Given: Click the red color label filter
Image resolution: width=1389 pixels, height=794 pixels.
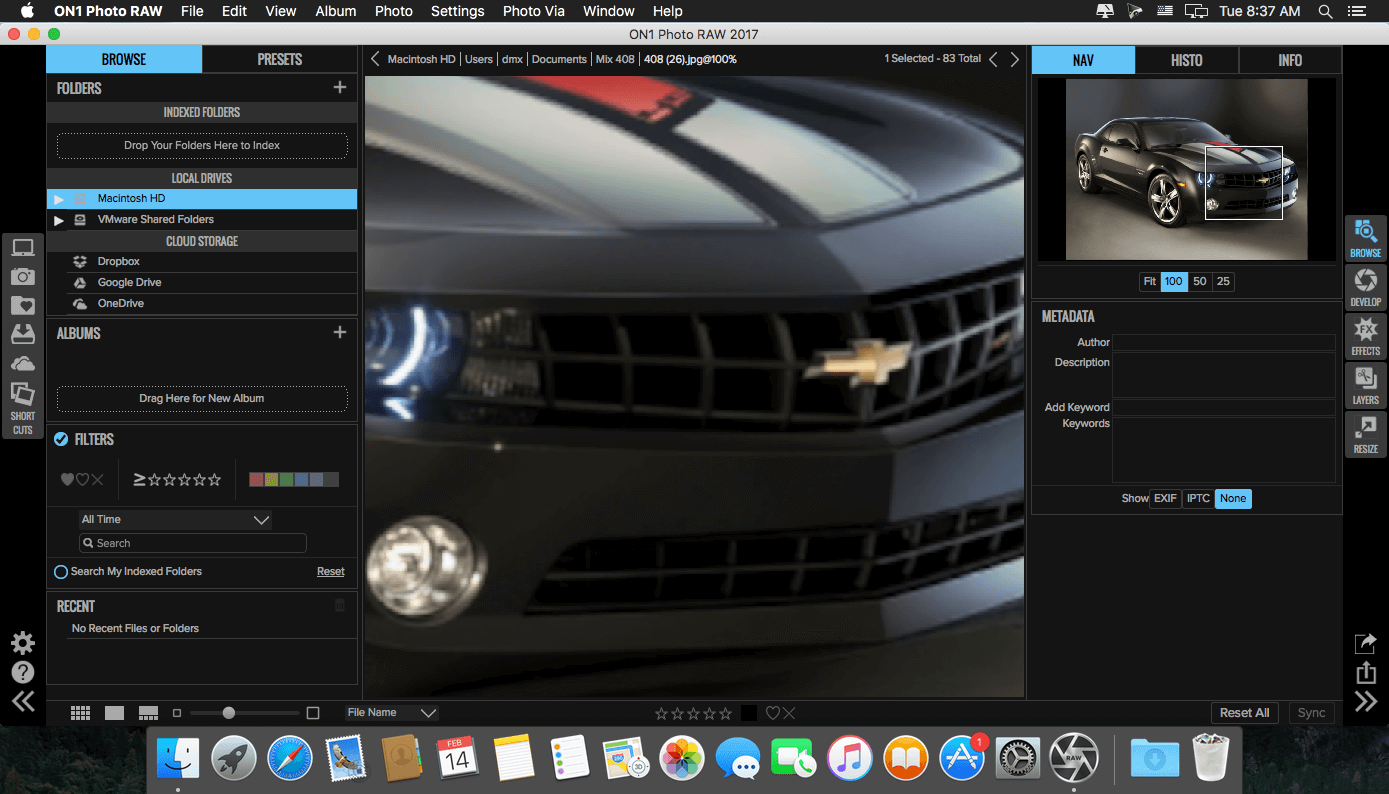Looking at the screenshot, I should (x=256, y=480).
